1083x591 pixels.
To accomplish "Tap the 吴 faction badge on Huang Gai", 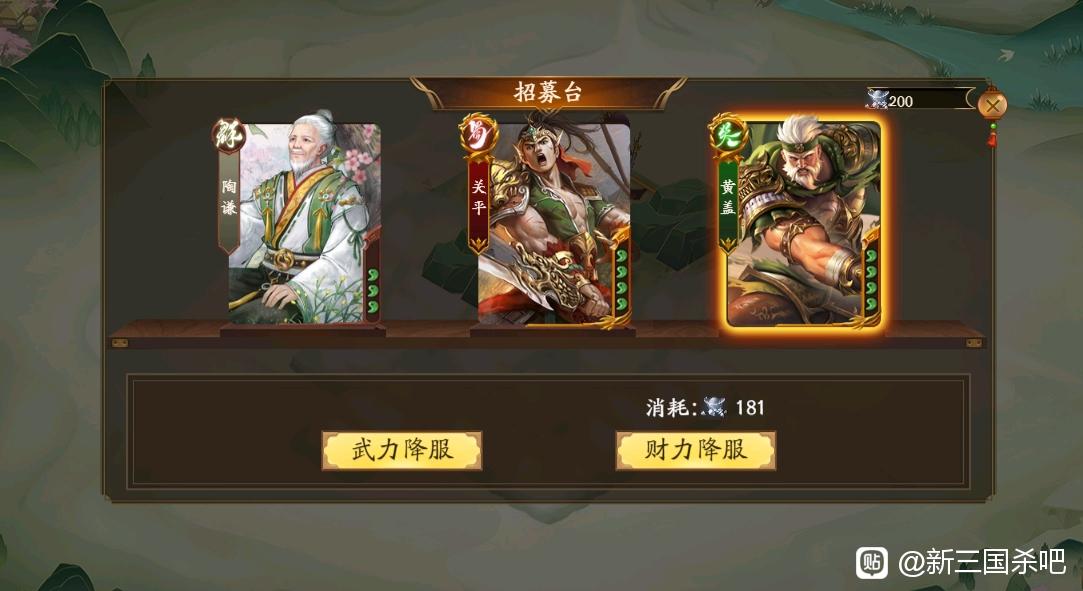I will pos(728,134).
